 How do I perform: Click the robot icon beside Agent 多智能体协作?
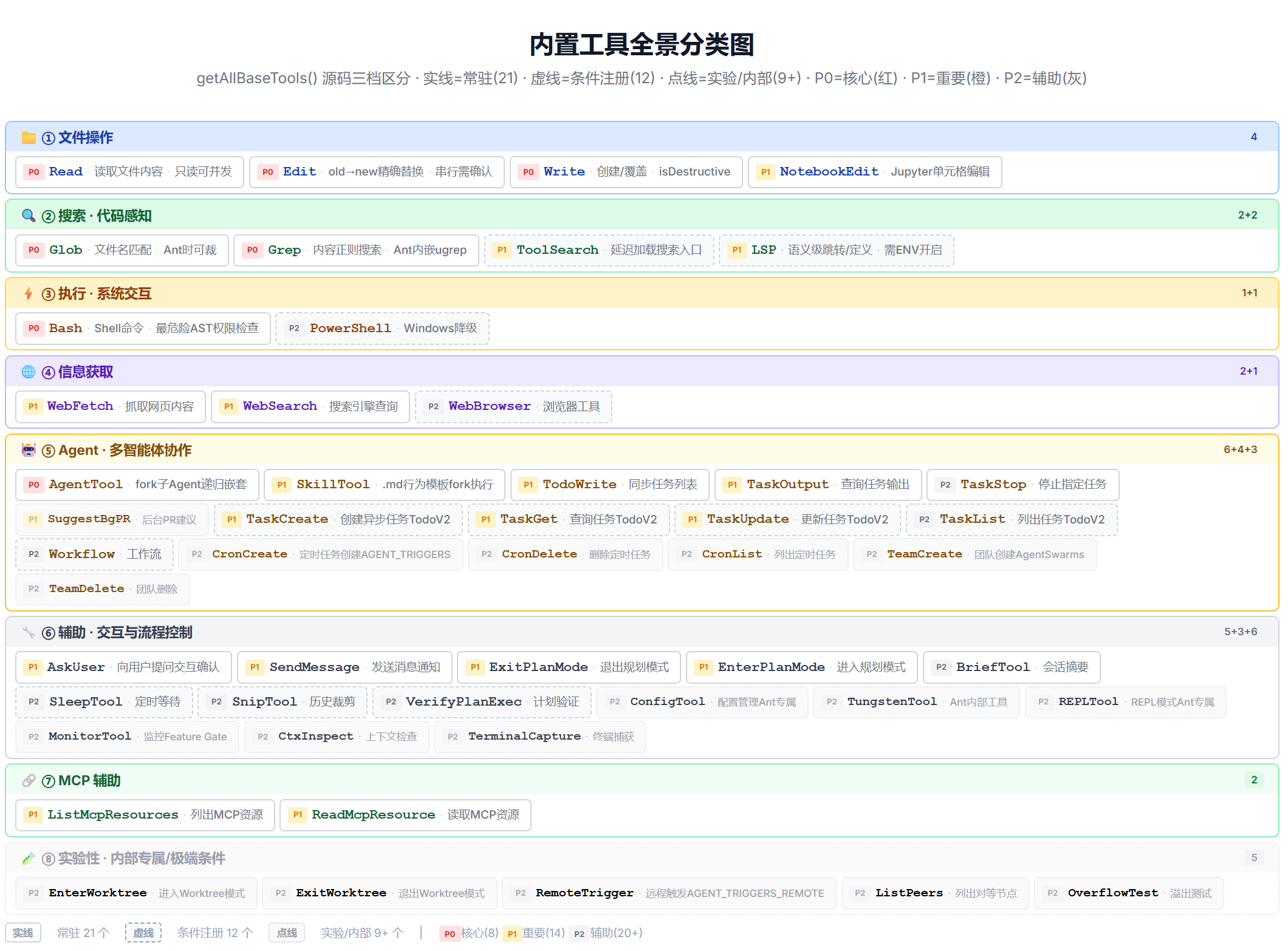point(29,450)
